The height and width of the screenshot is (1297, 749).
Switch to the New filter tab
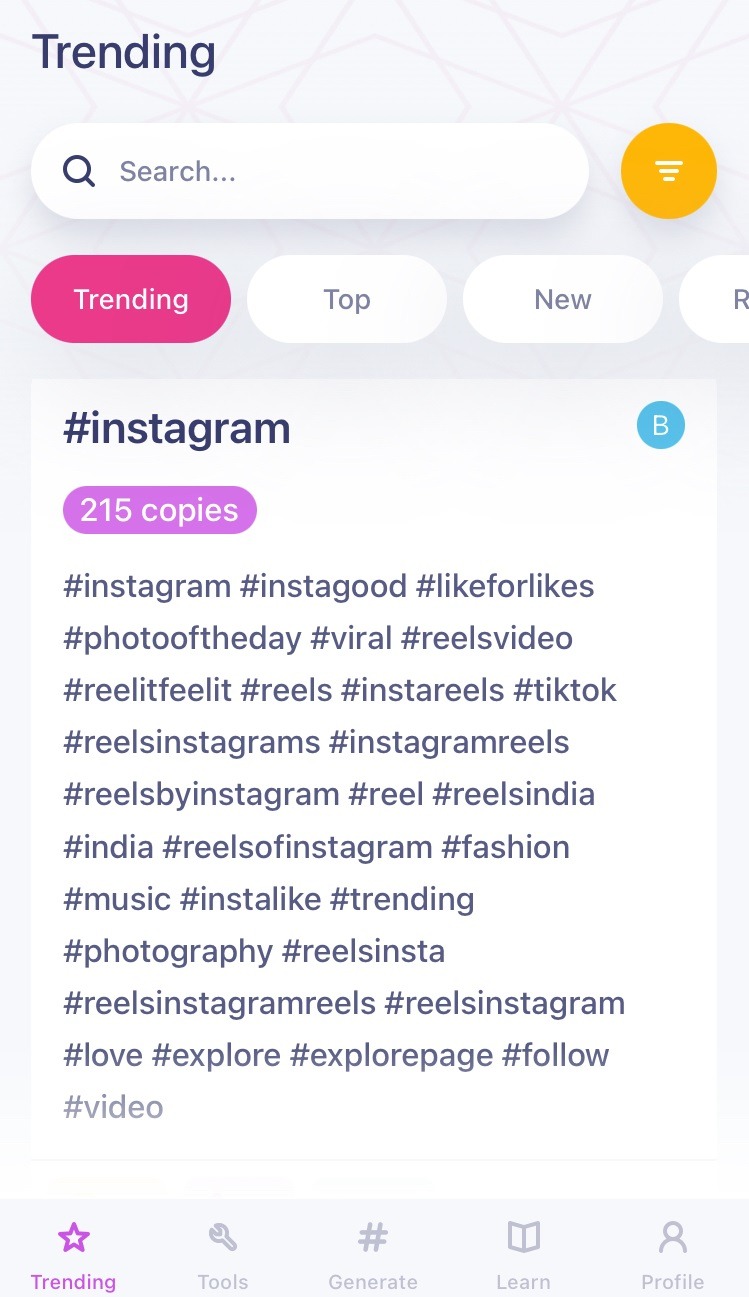[x=562, y=299]
